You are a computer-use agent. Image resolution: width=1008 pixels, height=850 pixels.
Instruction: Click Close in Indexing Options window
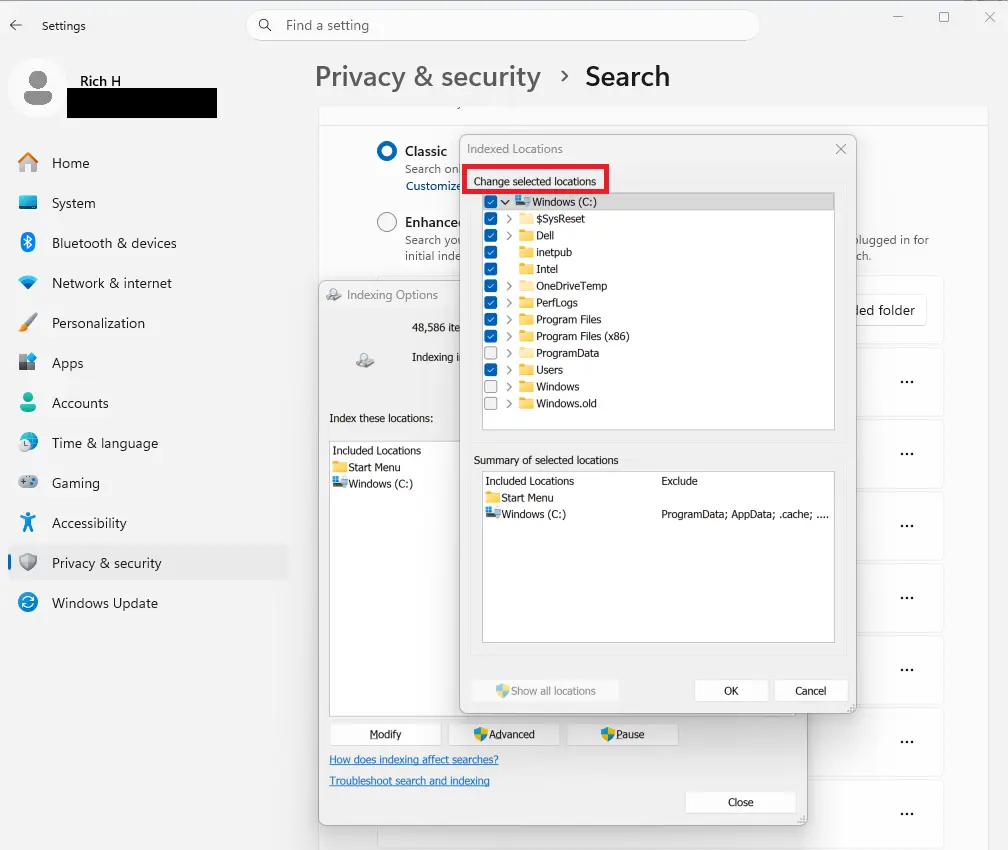[x=741, y=802]
